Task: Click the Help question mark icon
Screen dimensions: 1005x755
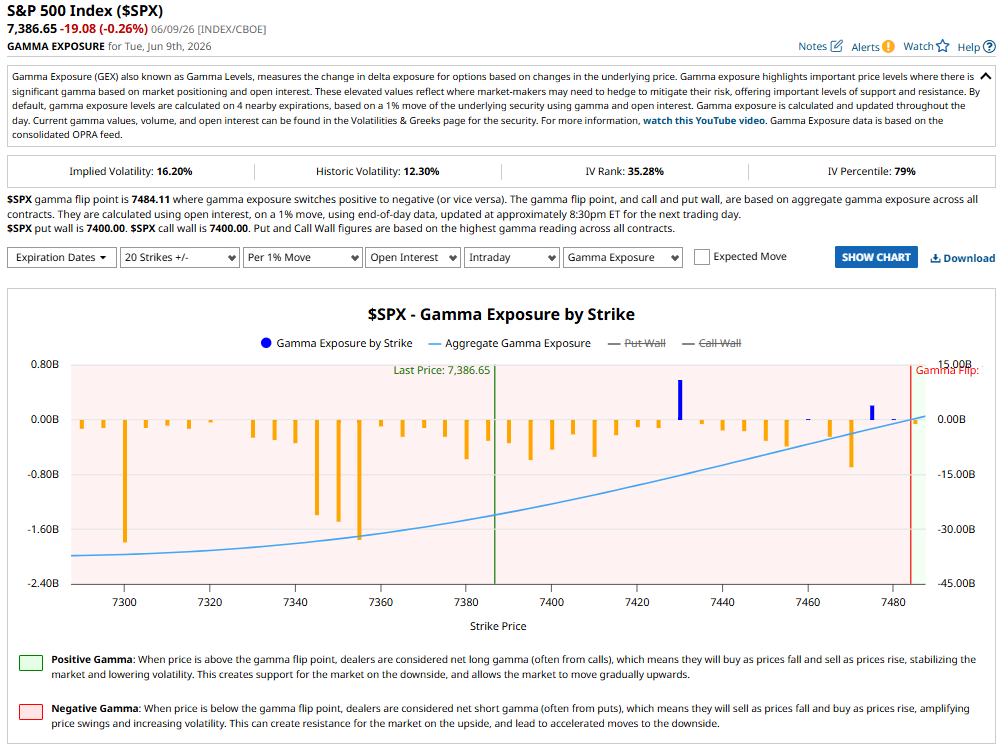Action: coord(990,47)
